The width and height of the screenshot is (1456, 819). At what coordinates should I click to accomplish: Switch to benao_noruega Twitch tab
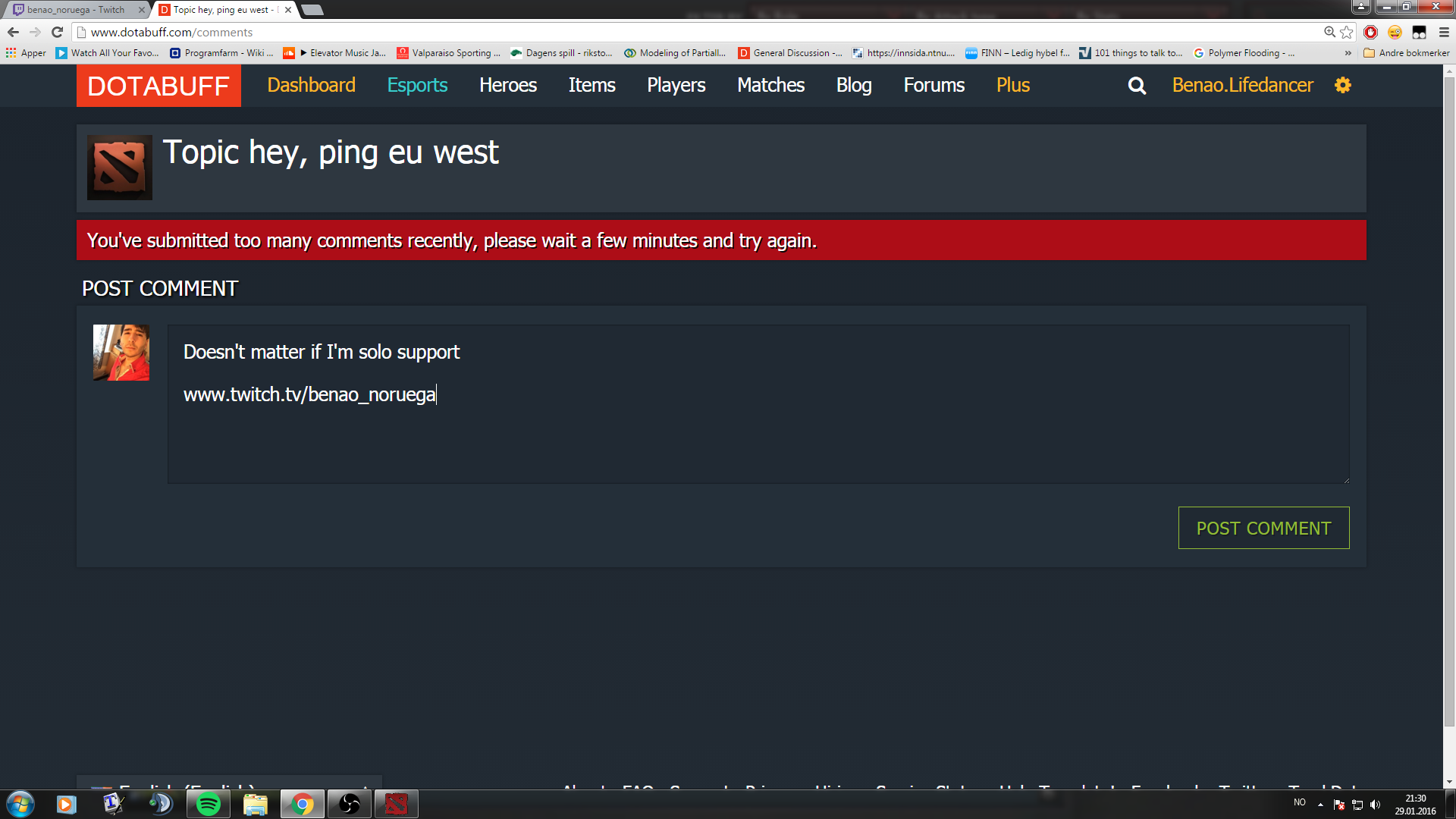pos(76,10)
